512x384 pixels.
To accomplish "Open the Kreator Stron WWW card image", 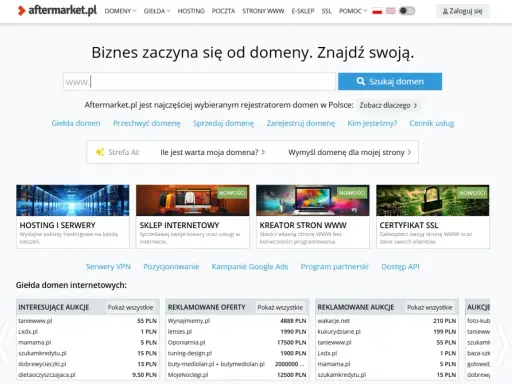I will point(313,200).
